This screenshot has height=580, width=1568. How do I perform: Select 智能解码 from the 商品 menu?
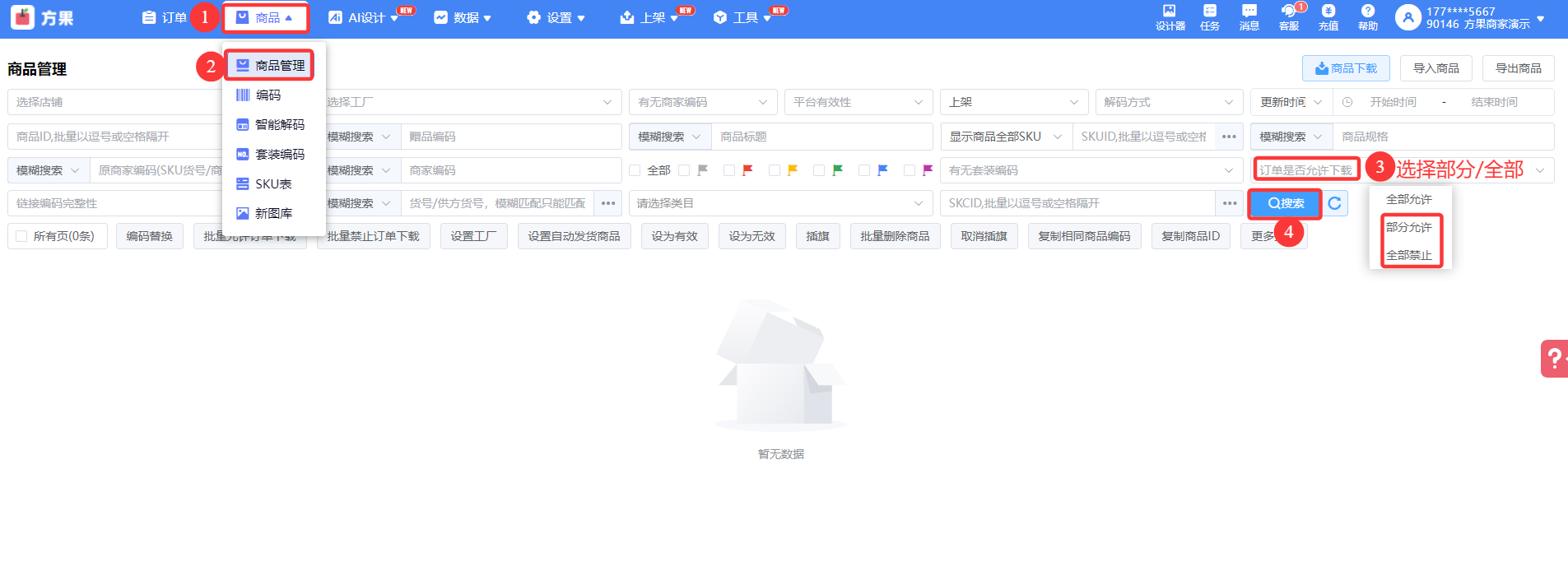click(279, 124)
